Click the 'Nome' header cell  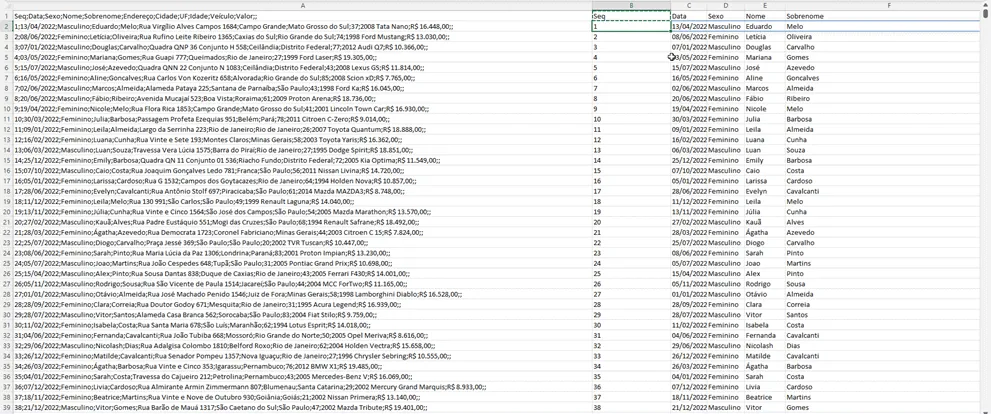coord(764,16)
